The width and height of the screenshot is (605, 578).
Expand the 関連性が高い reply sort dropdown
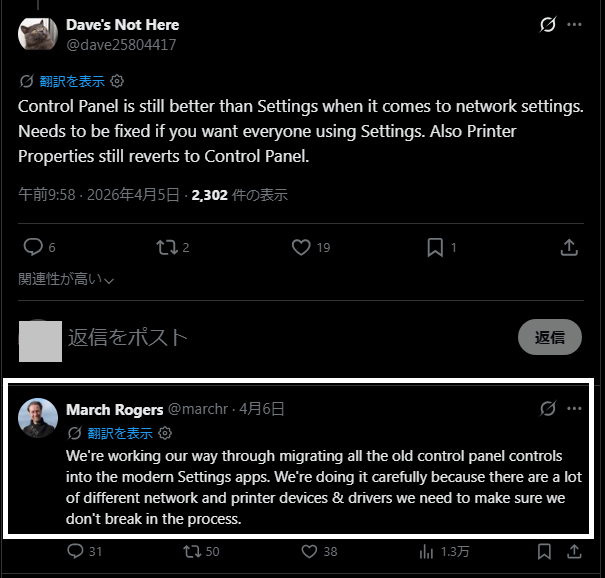coord(66,279)
